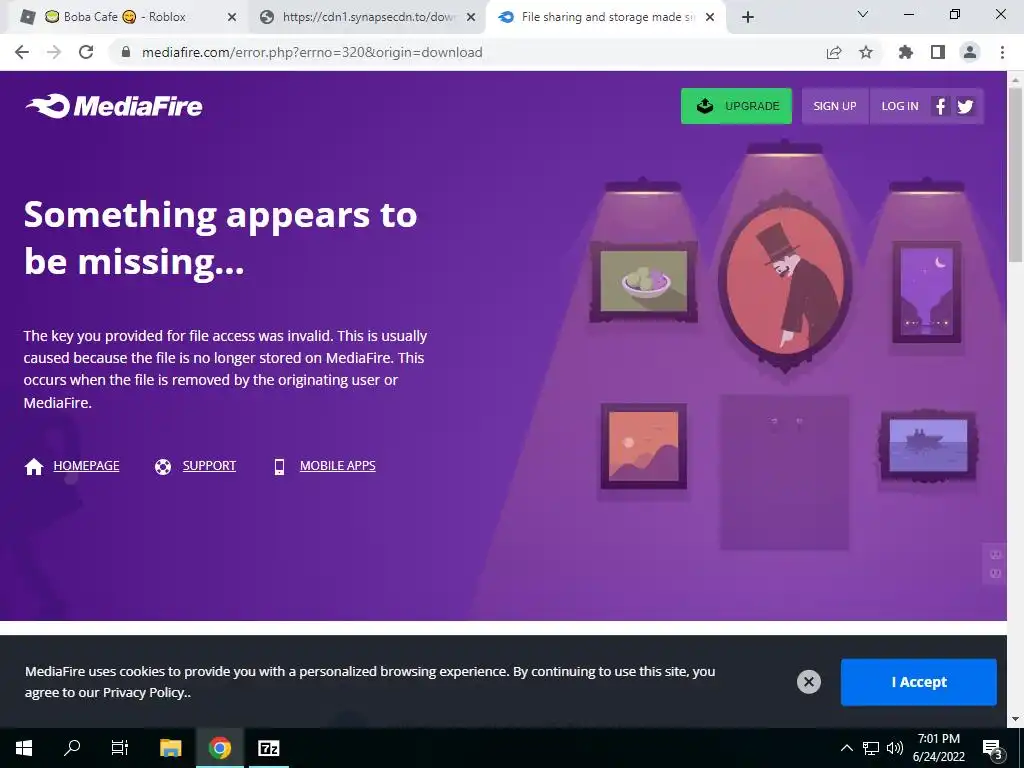This screenshot has height=768, width=1024.
Task: Open a new browser tab
Action: point(748,18)
